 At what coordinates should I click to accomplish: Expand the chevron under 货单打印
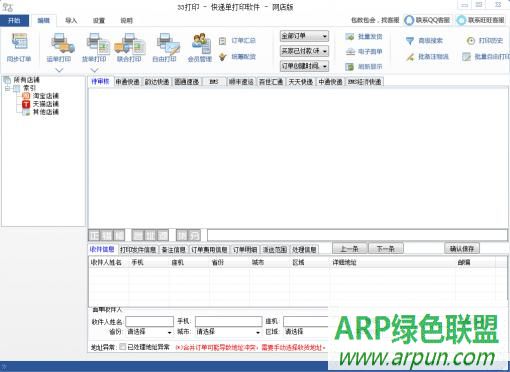95,70
